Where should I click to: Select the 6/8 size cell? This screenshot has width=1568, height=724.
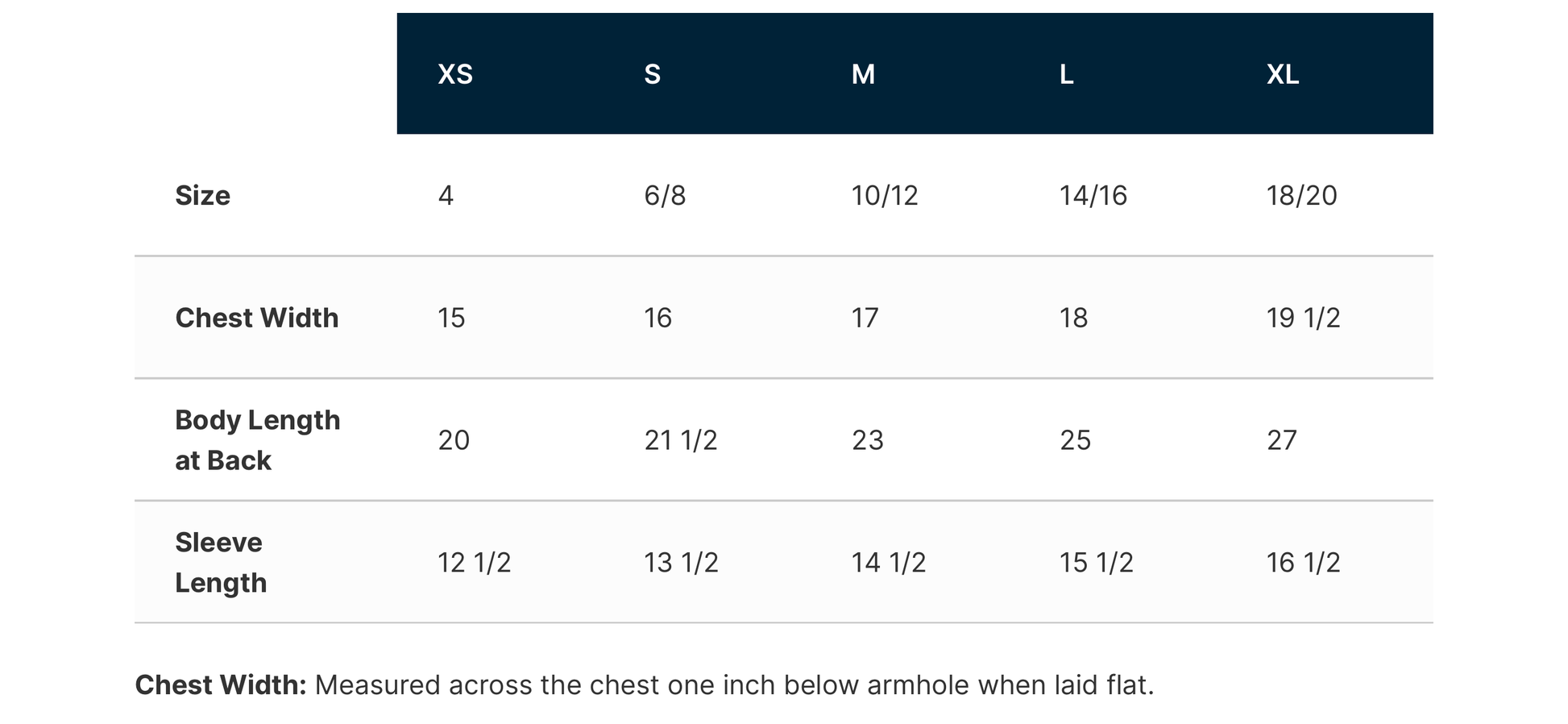coord(665,195)
